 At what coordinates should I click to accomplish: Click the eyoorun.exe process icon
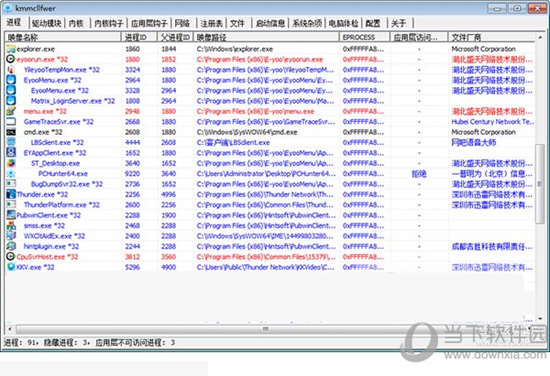[x=11, y=59]
